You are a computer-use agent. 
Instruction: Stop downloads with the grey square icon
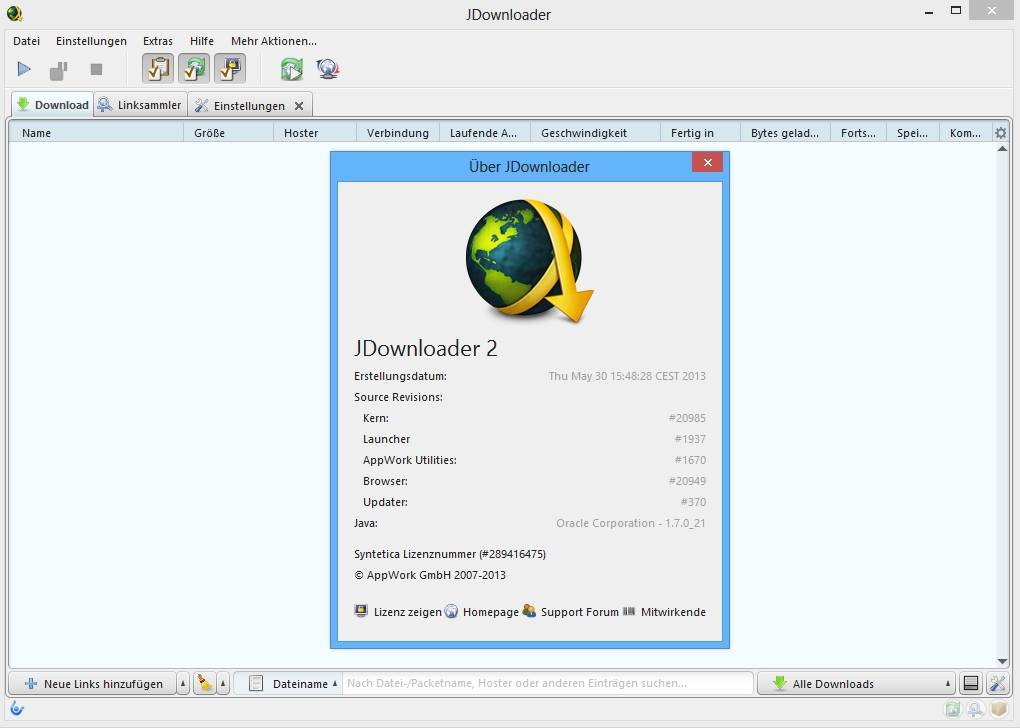tap(96, 69)
